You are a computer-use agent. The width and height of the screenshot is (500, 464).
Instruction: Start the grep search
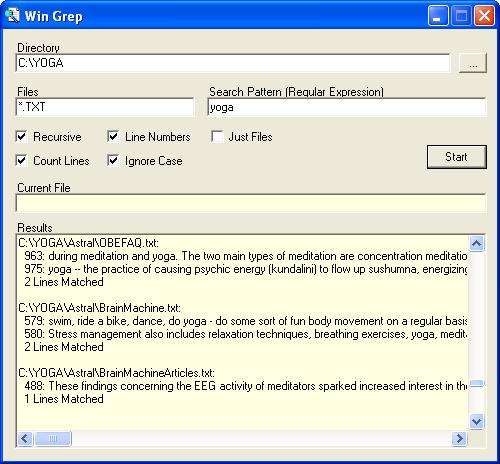tap(457, 157)
